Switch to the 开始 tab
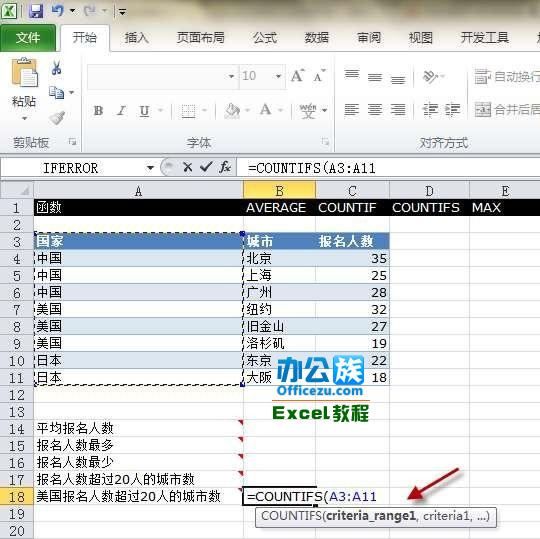Viewport: 540px width, 539px height. (85, 38)
